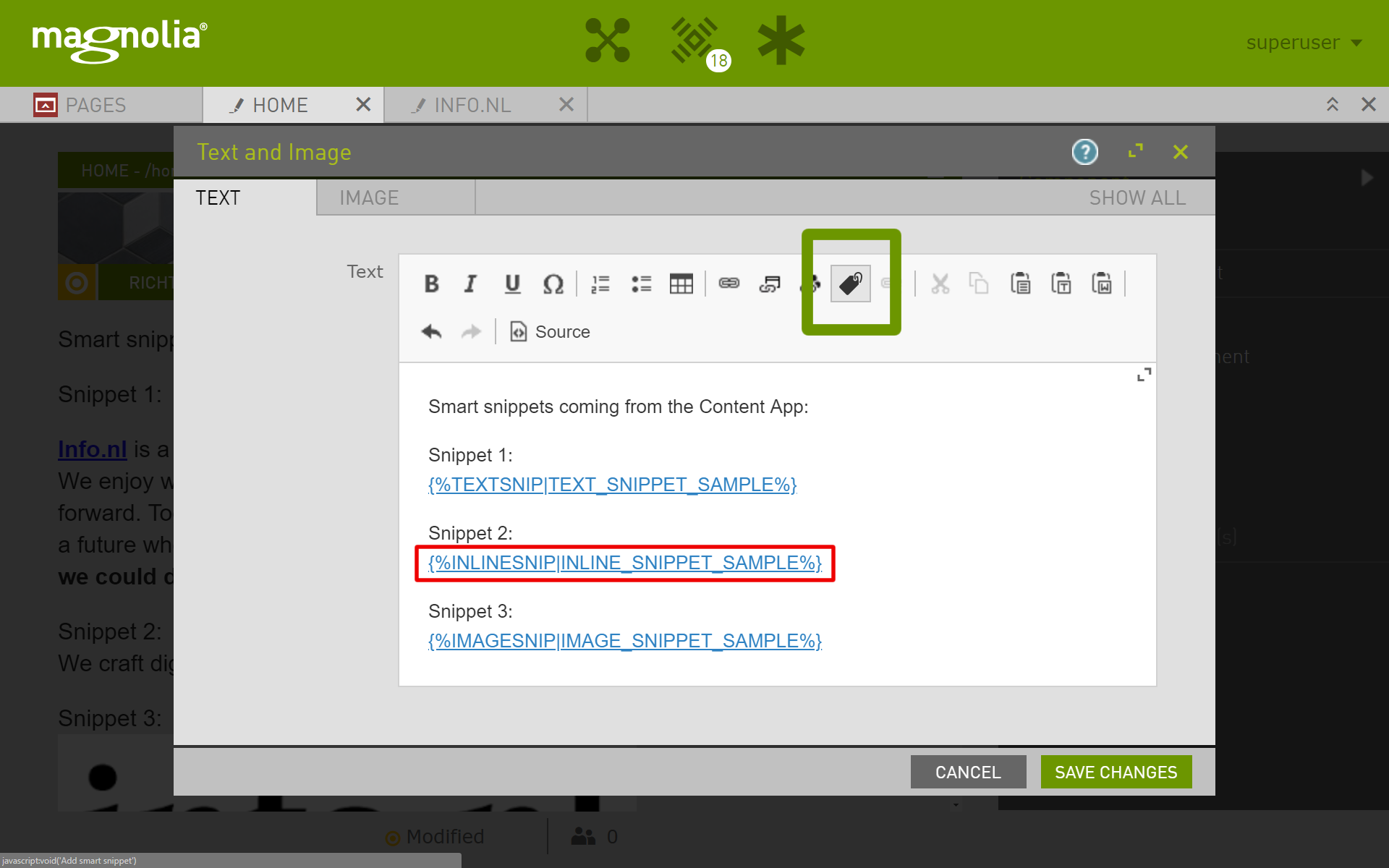Open the Source code view
1389x868 pixels.
coord(551,331)
